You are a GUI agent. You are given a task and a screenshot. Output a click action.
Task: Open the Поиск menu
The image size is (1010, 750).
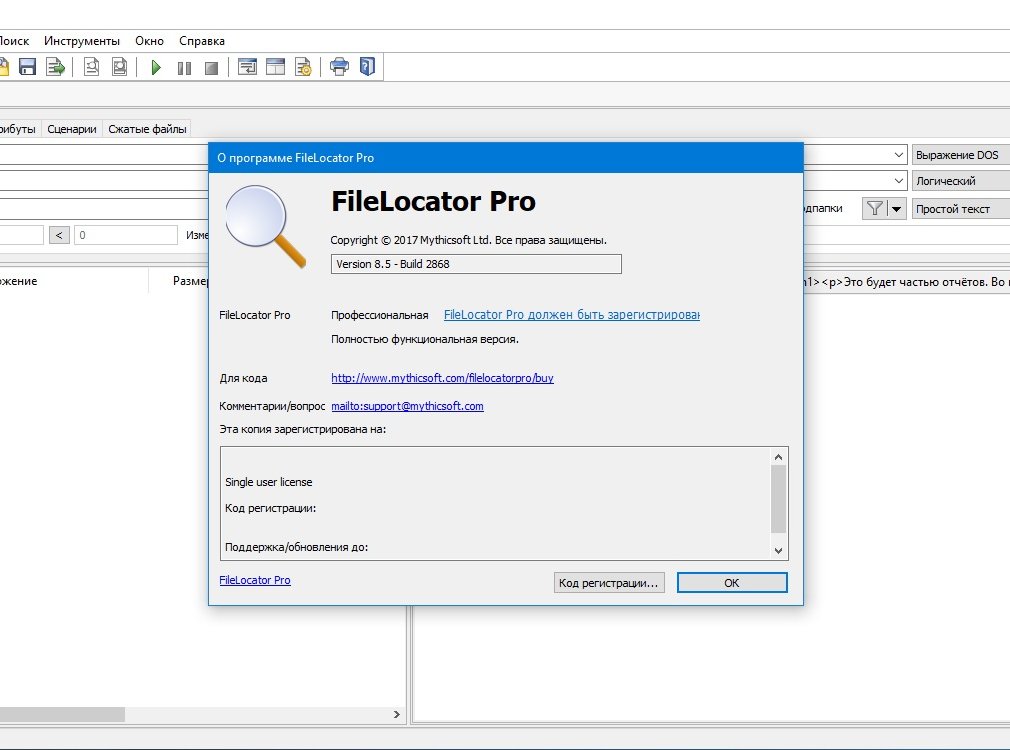[14, 41]
